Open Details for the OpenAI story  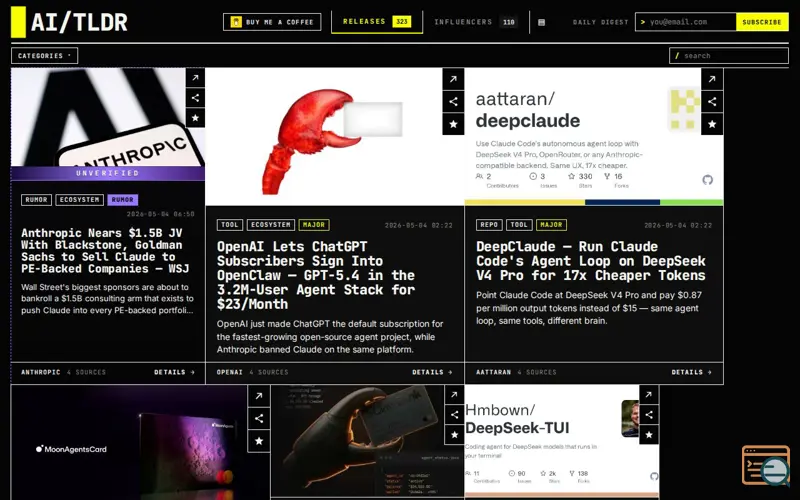[432, 372]
